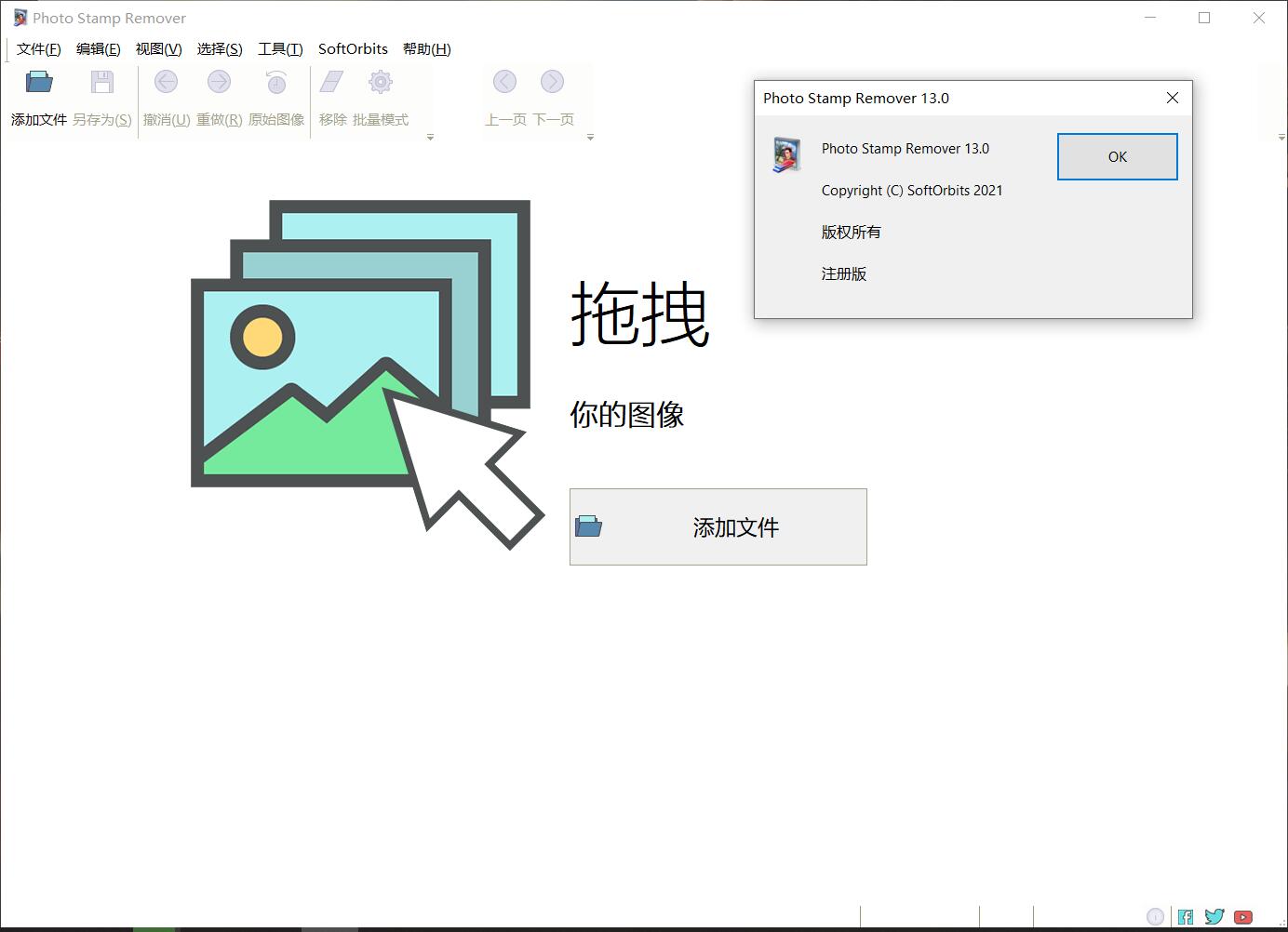Expand the first toolbar overflow arrow
The image size is (1288, 932).
(x=430, y=138)
